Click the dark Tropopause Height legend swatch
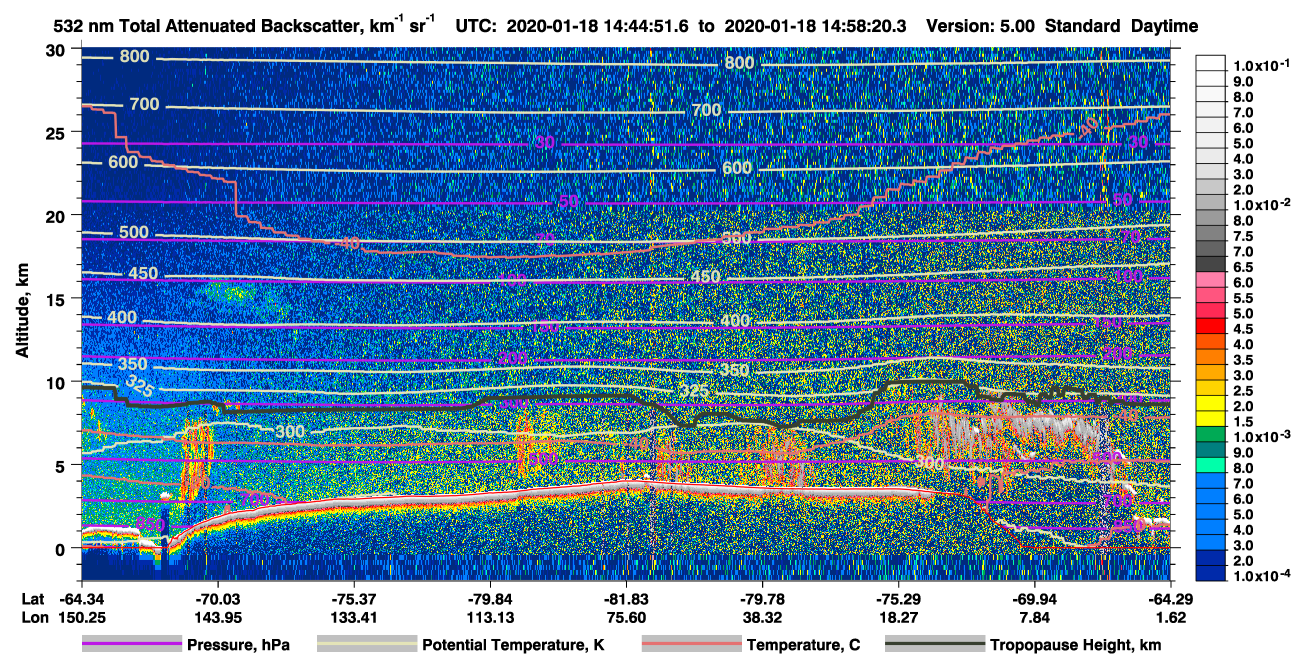Viewport: 1300px width, 667px height. pyautogui.click(x=935, y=644)
